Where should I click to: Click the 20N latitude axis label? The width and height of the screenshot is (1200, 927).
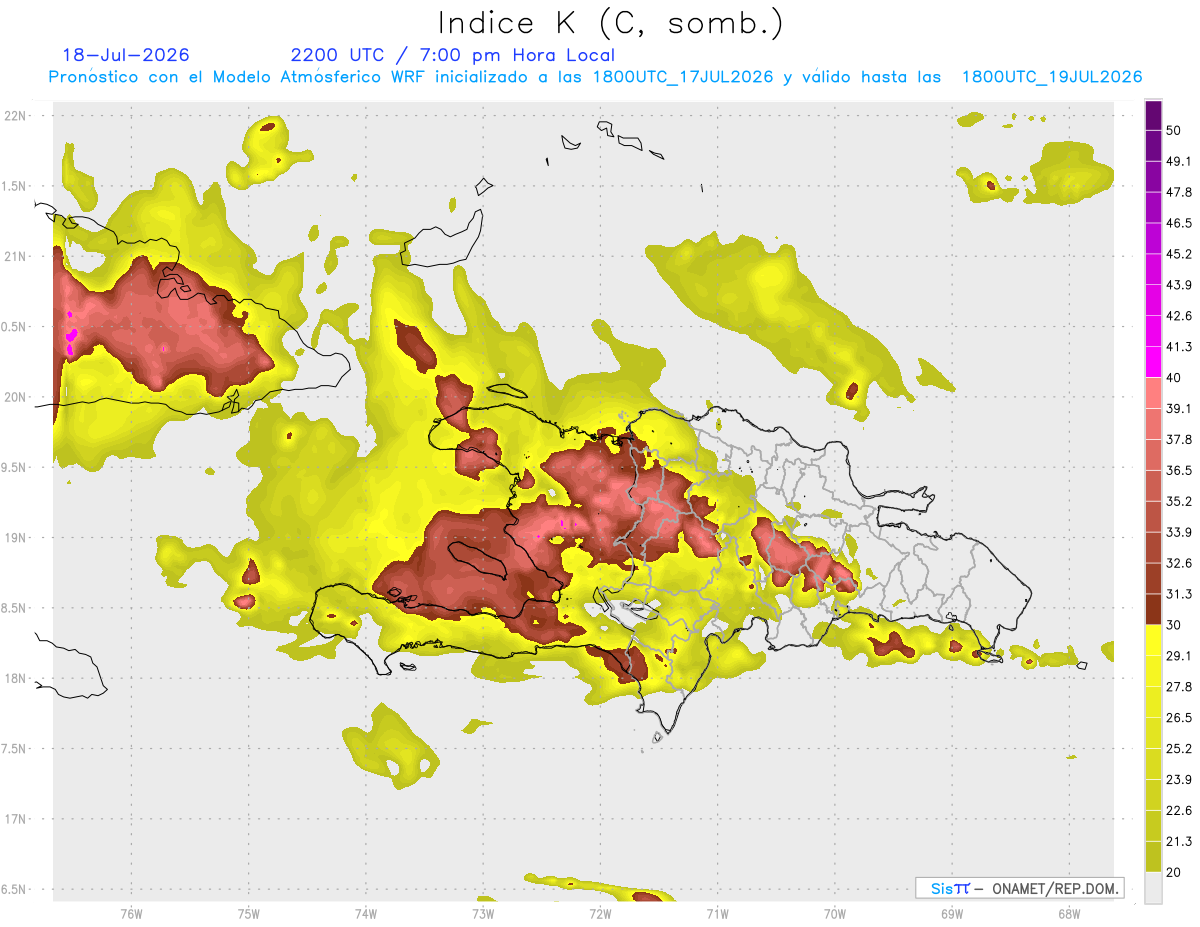(14, 397)
